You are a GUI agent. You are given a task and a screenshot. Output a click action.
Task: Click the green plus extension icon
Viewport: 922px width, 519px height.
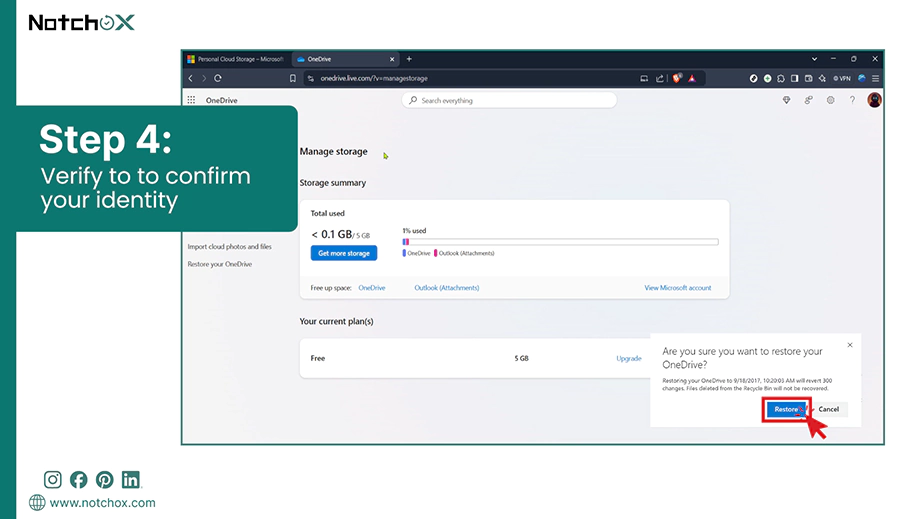[x=767, y=78]
